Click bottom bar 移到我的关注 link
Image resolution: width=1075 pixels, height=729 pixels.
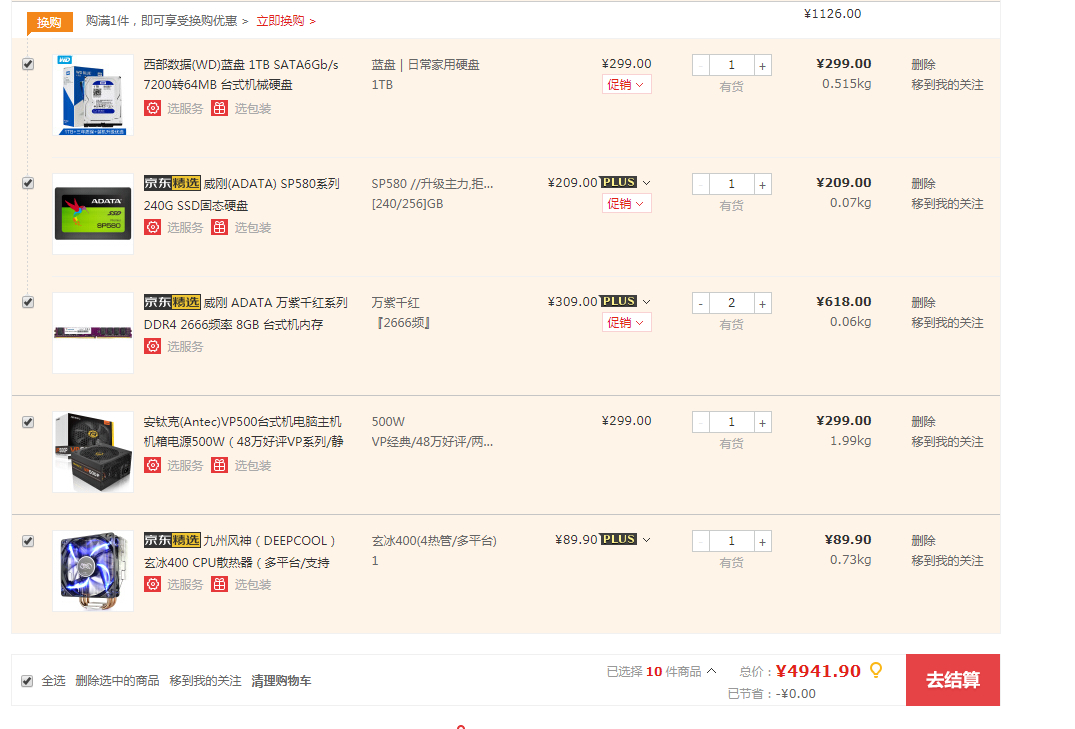click(205, 681)
